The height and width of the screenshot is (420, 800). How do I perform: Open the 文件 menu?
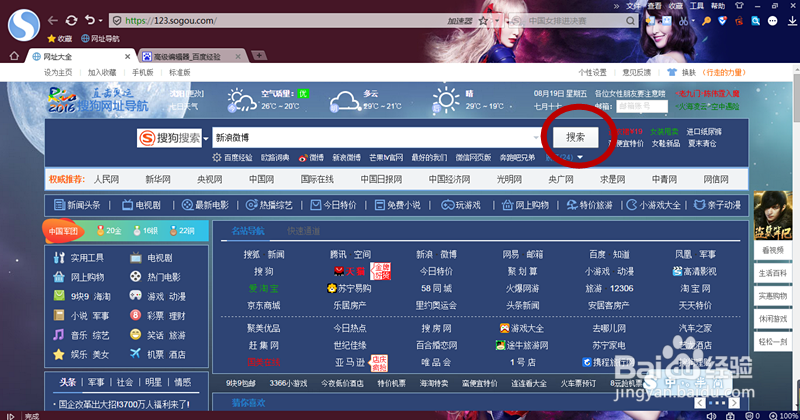pos(633,6)
